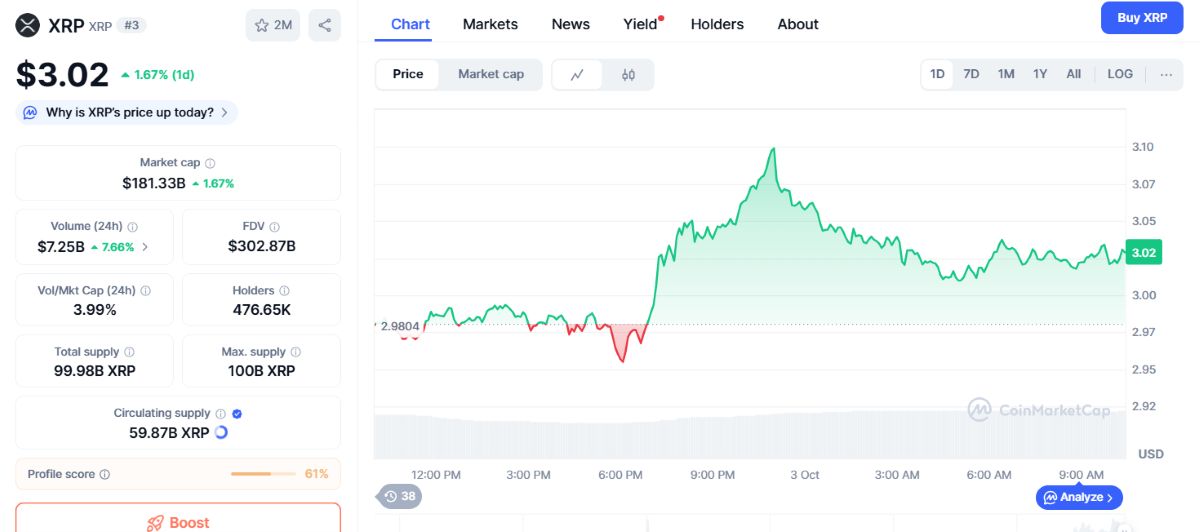The height and width of the screenshot is (532, 1200).
Task: Open the Yield tab
Action: coord(641,24)
